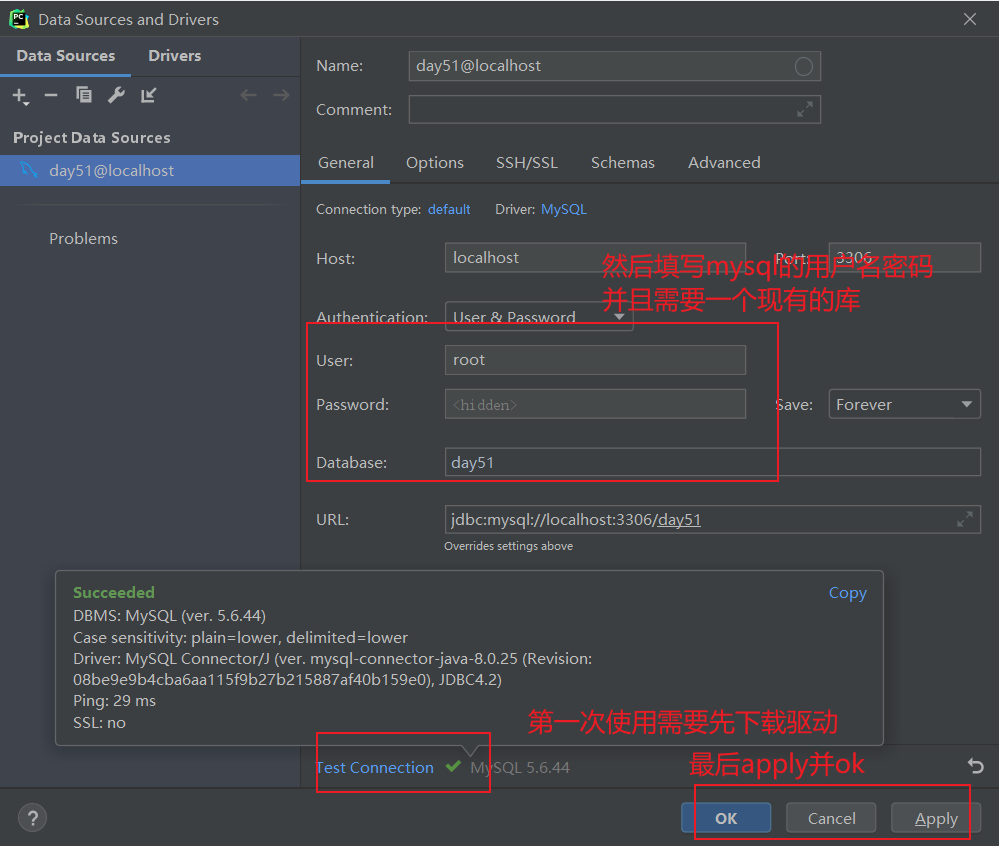The height and width of the screenshot is (846, 999).
Task: Open the General tab
Action: tap(345, 163)
